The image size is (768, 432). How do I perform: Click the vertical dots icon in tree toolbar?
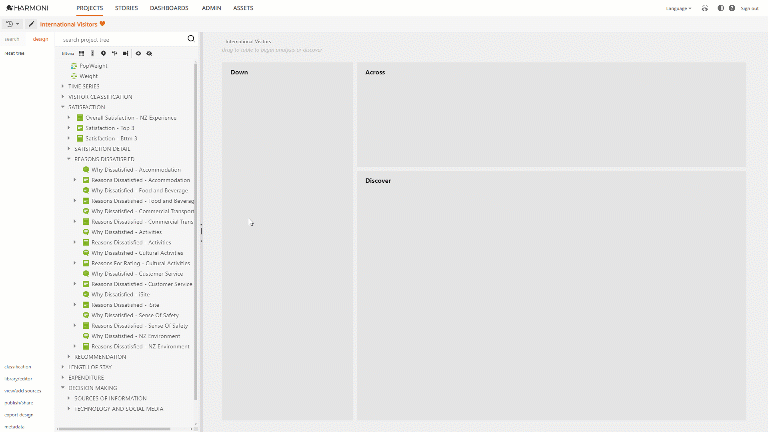(x=92, y=53)
